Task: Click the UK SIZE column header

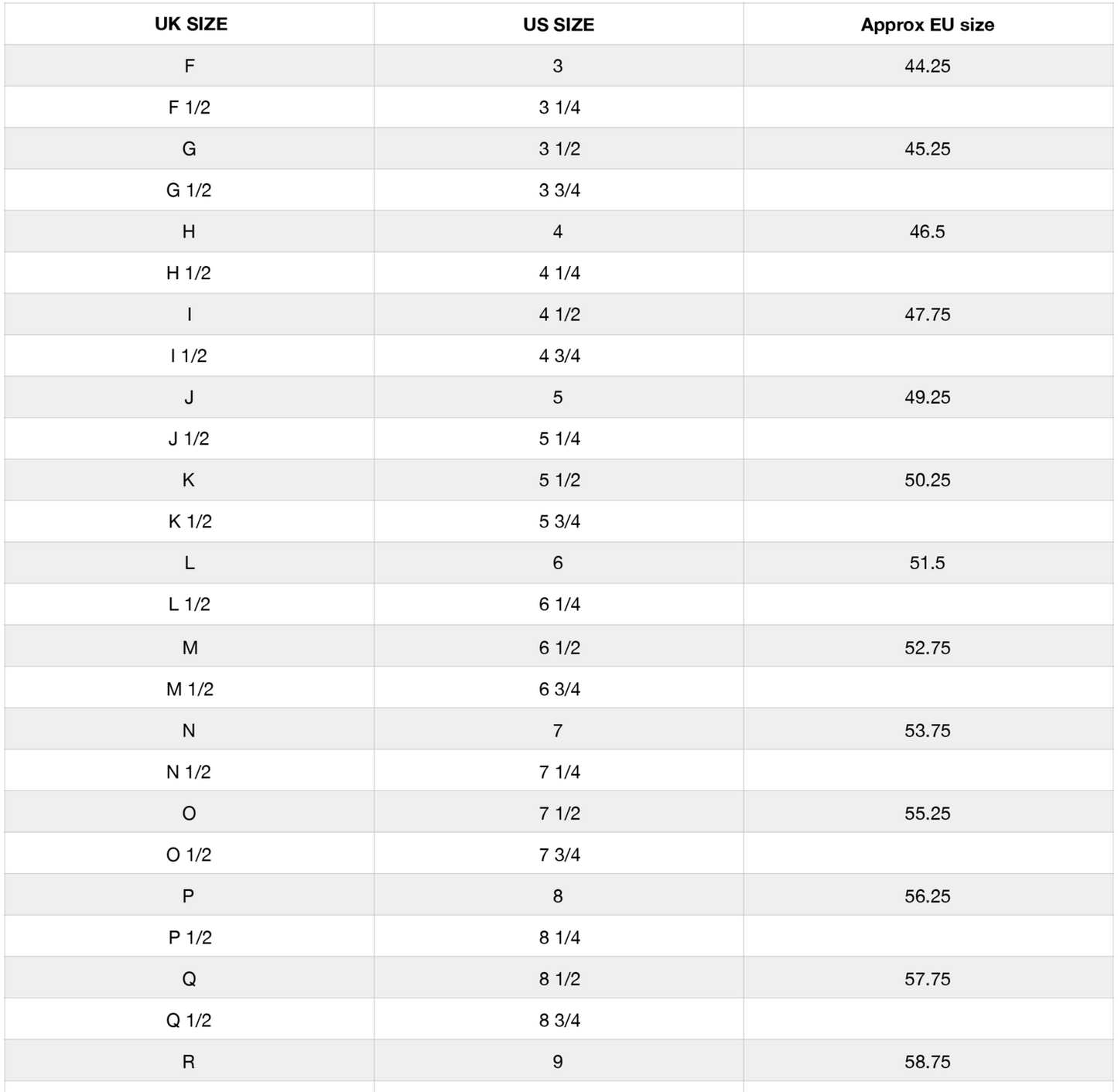Action: (190, 24)
